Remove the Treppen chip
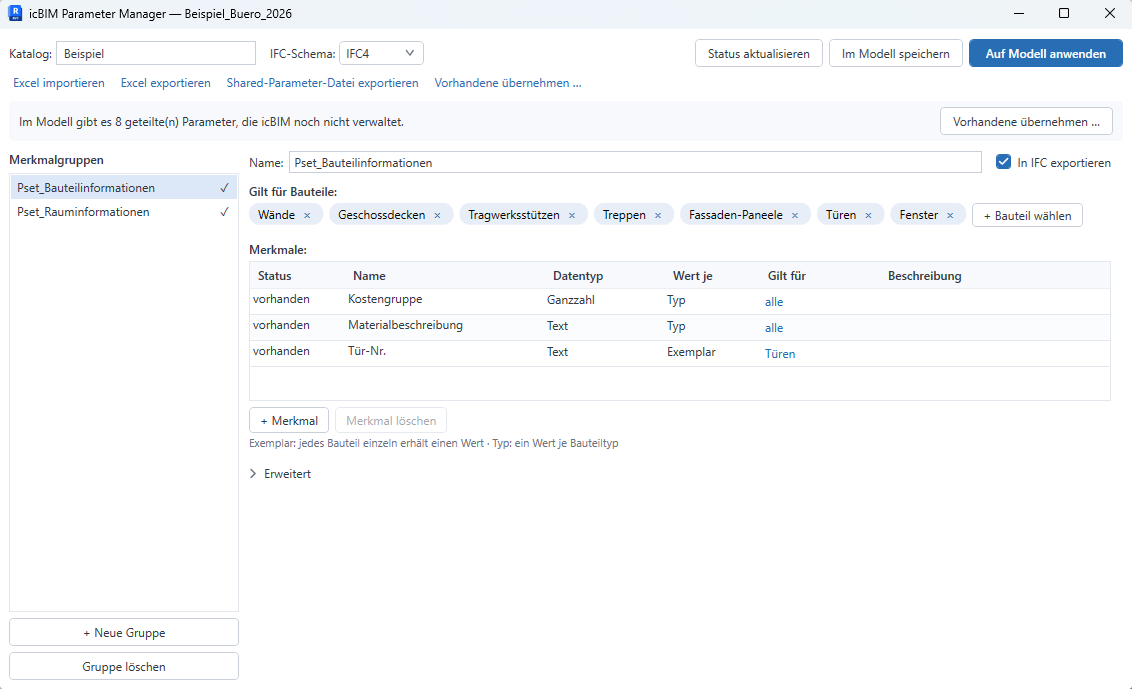Image resolution: width=1132 pixels, height=689 pixels. coord(658,215)
